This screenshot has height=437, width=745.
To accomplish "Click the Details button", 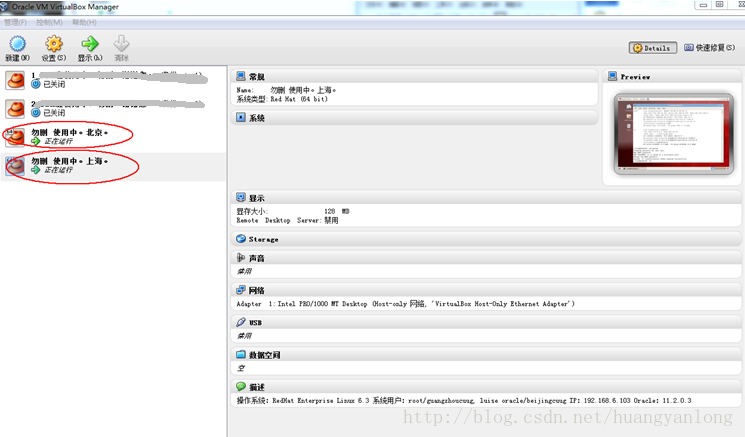I will (653, 48).
